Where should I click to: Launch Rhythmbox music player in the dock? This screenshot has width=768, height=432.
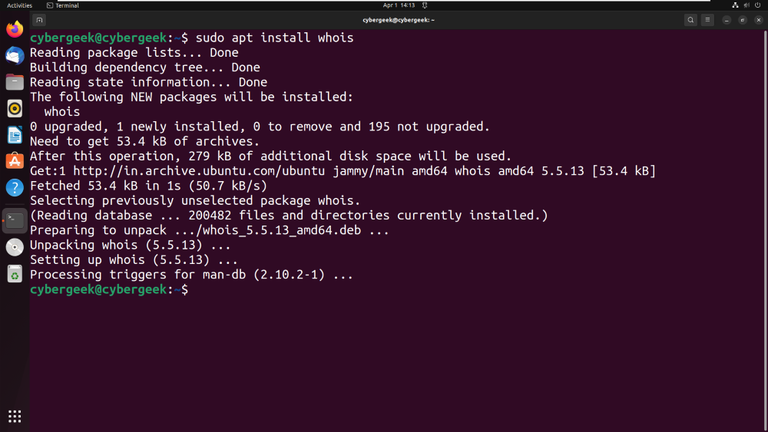coord(14,108)
